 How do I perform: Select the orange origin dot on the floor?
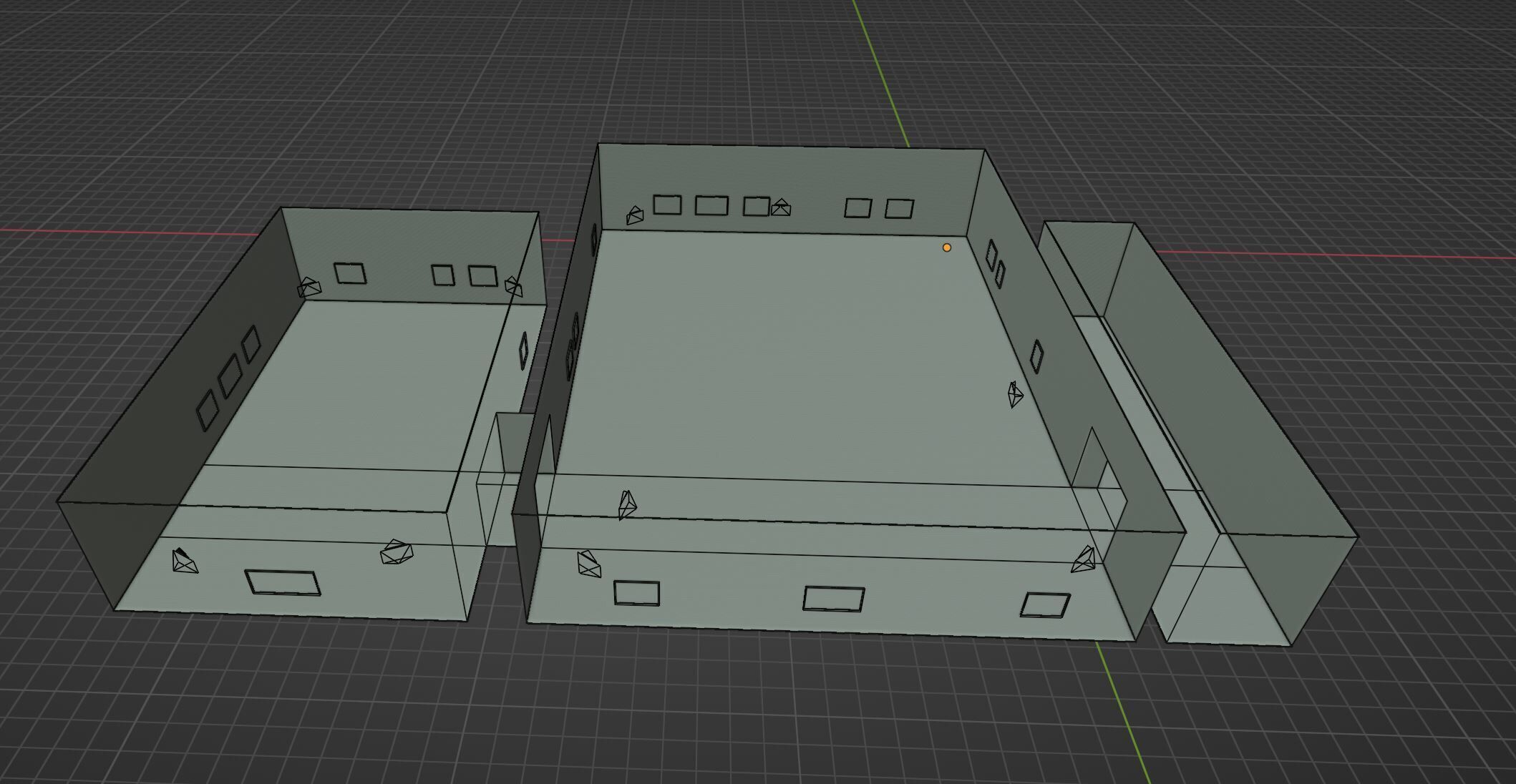pos(947,248)
